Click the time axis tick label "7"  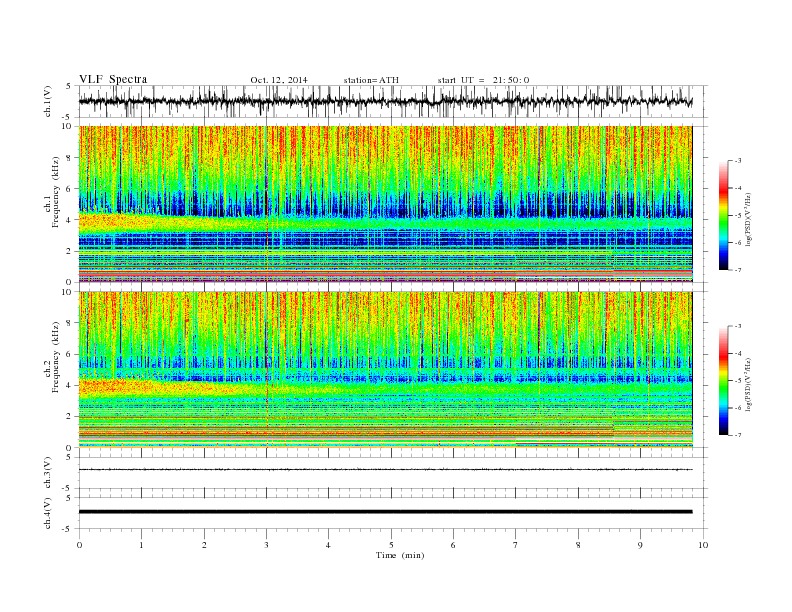tap(516, 545)
